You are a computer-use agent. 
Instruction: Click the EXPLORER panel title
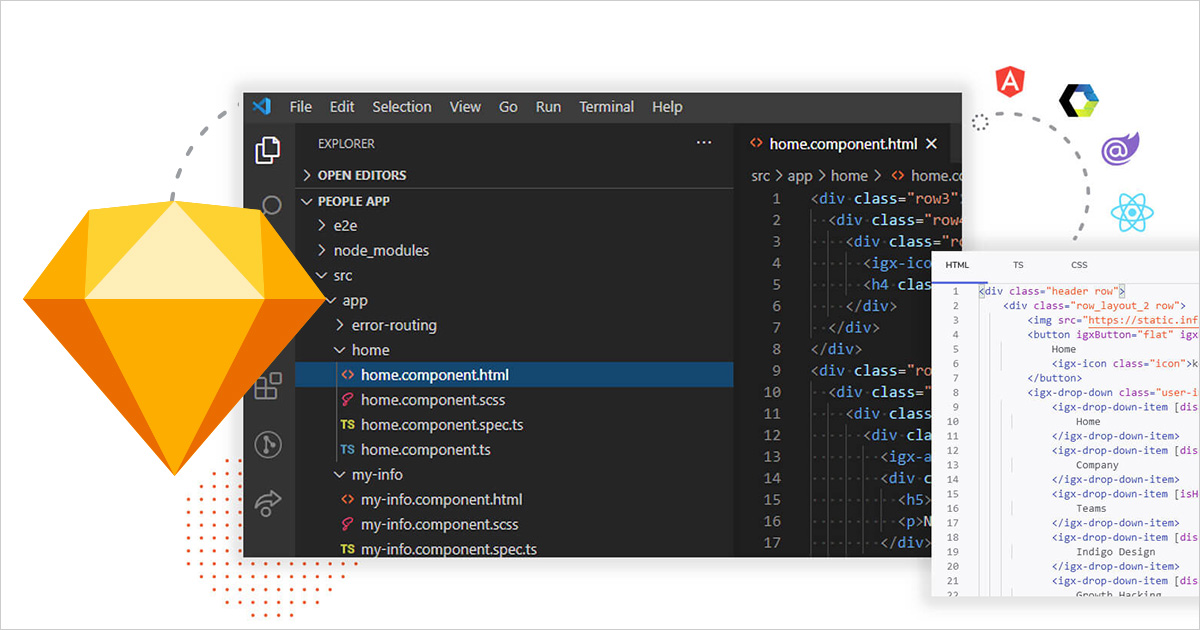point(346,144)
